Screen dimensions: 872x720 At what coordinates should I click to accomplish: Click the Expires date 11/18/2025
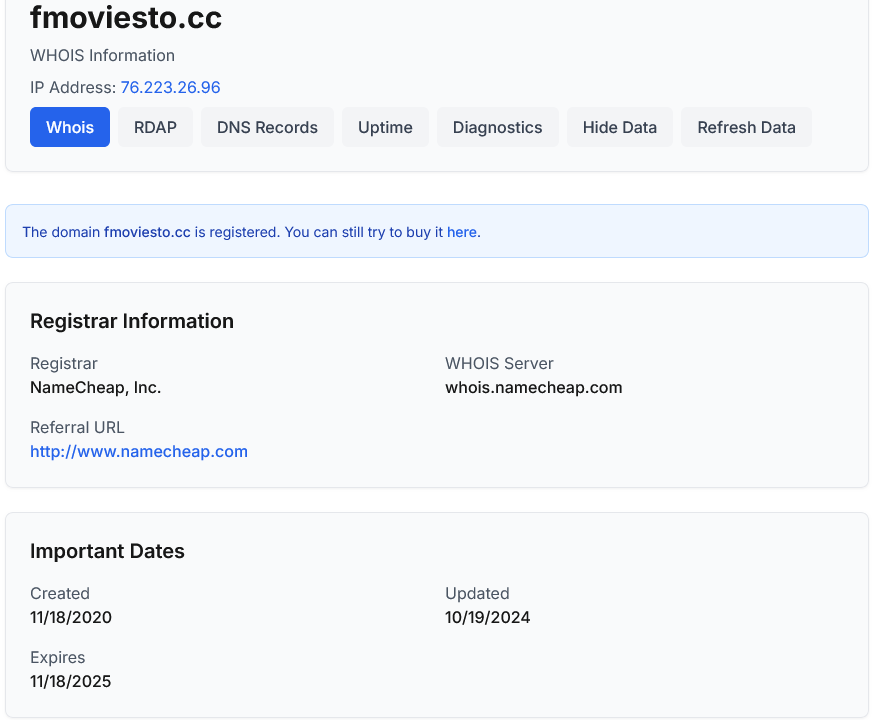click(x=71, y=681)
